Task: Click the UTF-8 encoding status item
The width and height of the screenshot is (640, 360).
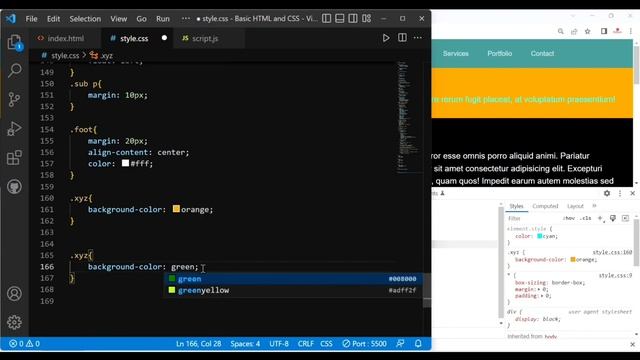Action: (x=279, y=344)
